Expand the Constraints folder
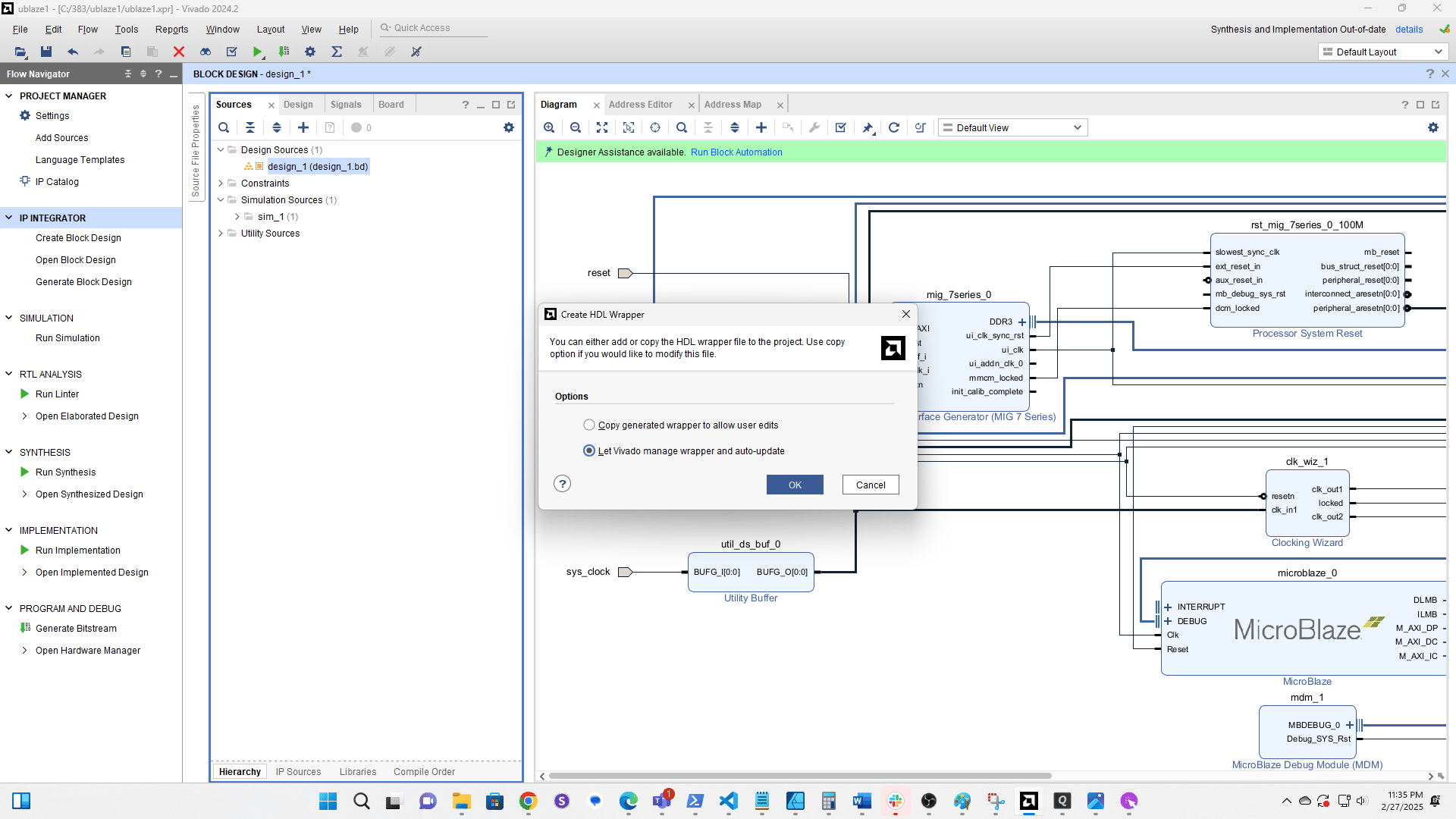Viewport: 1456px width, 819px height. click(x=221, y=183)
